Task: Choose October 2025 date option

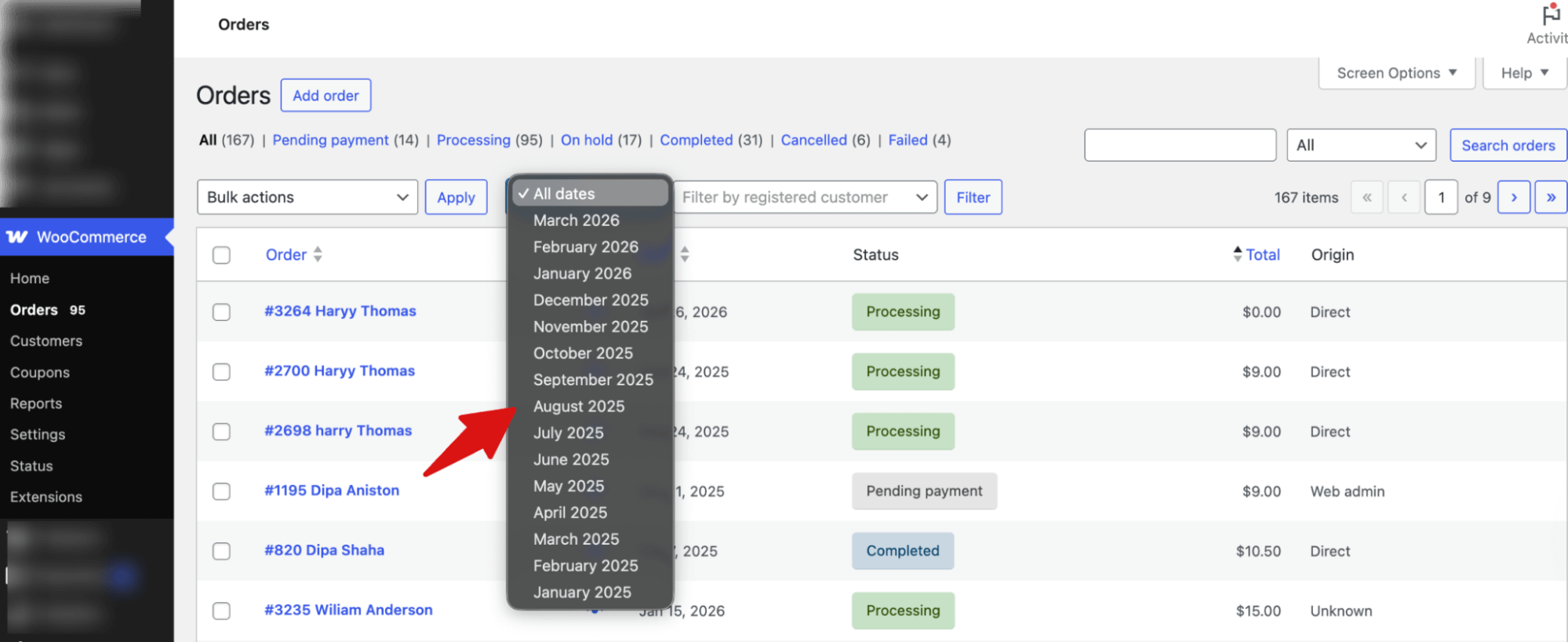Action: [x=583, y=353]
